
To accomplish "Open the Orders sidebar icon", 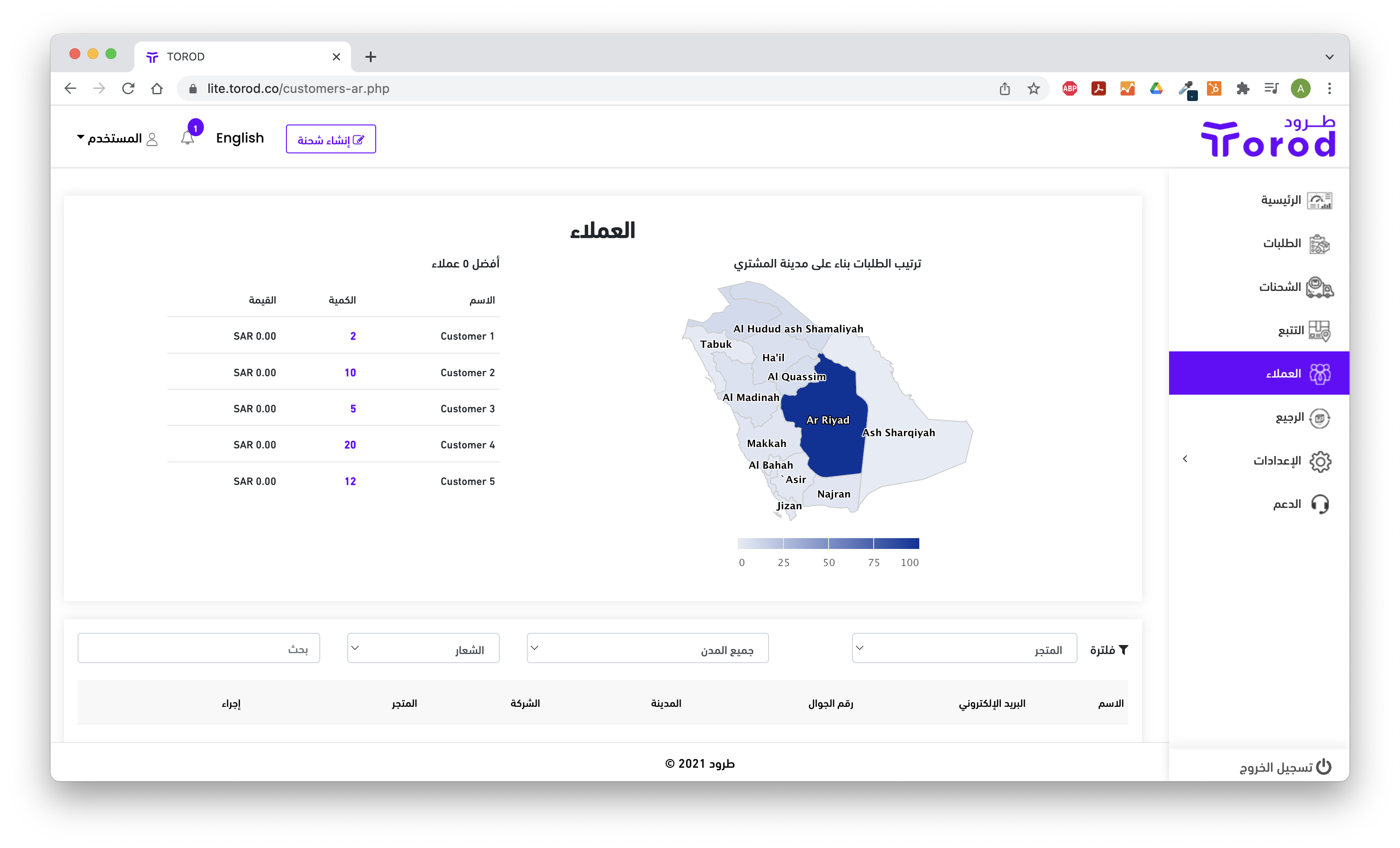I will (1319, 244).
